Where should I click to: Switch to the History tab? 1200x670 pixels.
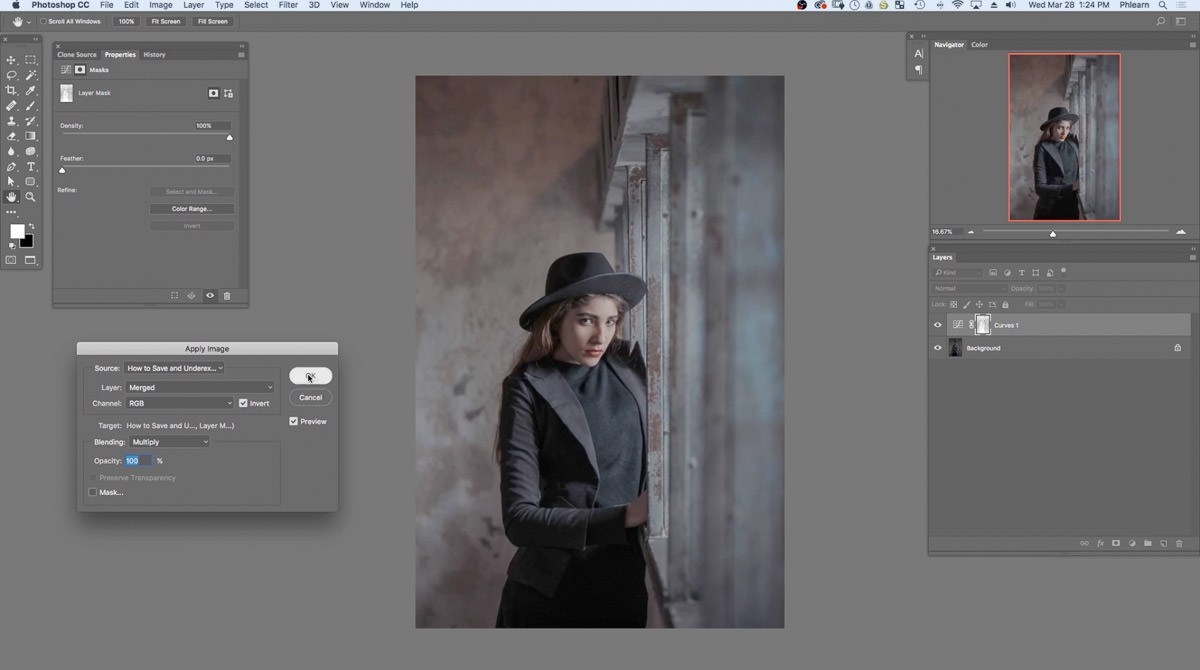pyautogui.click(x=154, y=55)
